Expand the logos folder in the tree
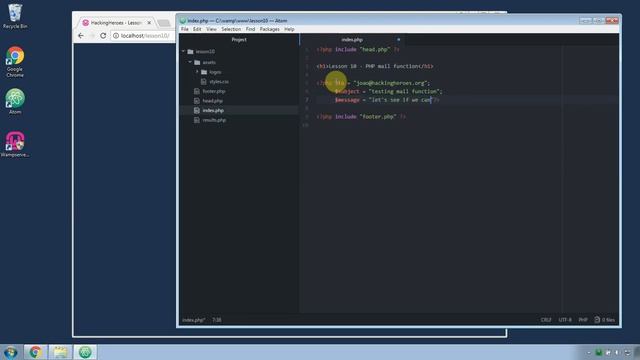This screenshot has height=360, width=640. pyautogui.click(x=197, y=72)
